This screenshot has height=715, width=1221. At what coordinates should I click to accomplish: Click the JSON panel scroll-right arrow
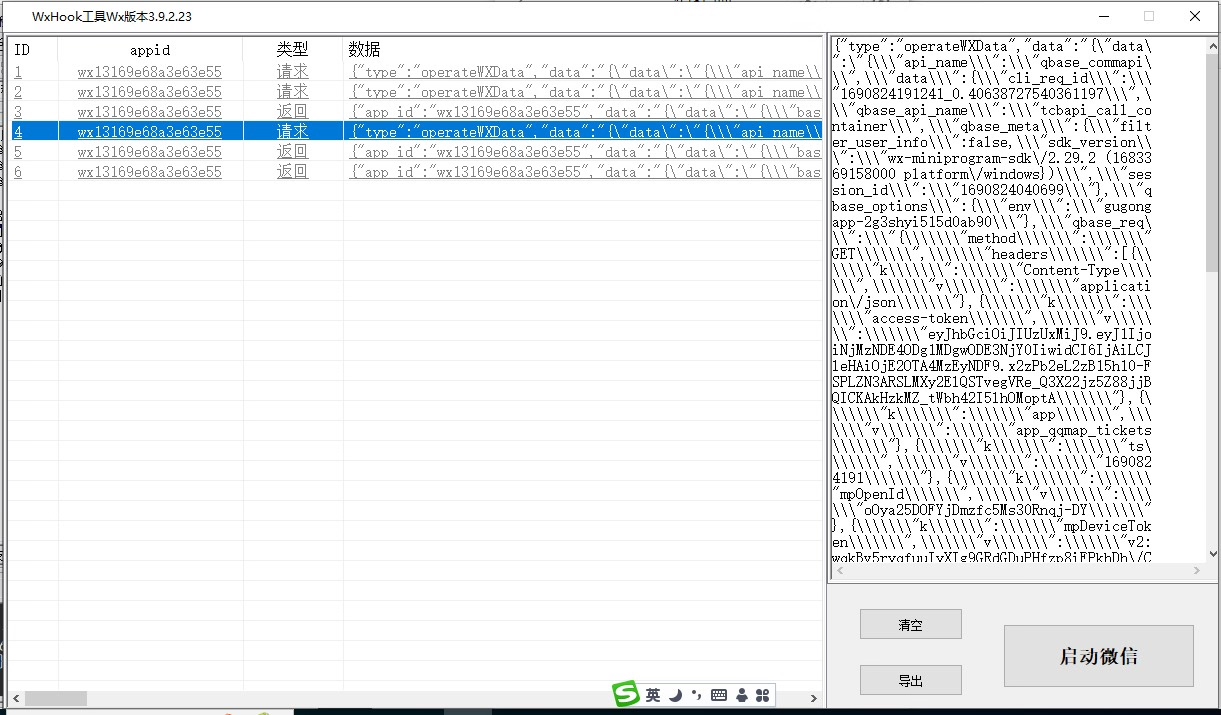(x=1196, y=571)
